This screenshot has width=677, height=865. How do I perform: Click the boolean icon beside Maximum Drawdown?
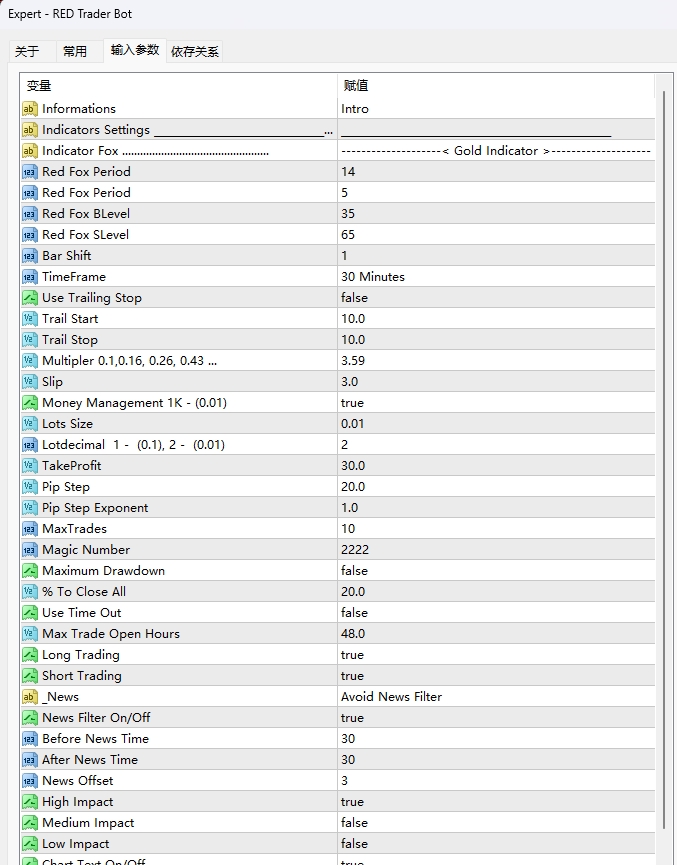coord(29,570)
